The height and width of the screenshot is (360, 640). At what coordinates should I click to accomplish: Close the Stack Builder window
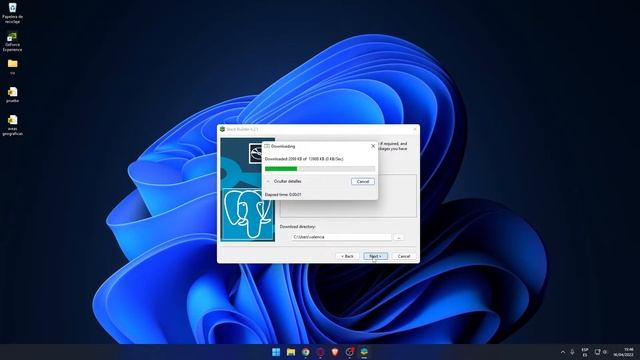(415, 129)
